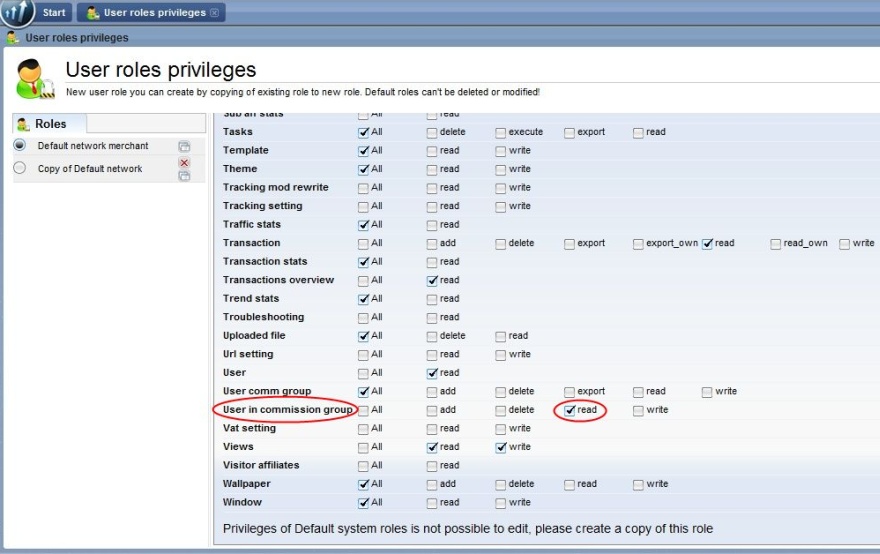Select the Default network merchant radio button
The height and width of the screenshot is (554, 880).
[20, 146]
